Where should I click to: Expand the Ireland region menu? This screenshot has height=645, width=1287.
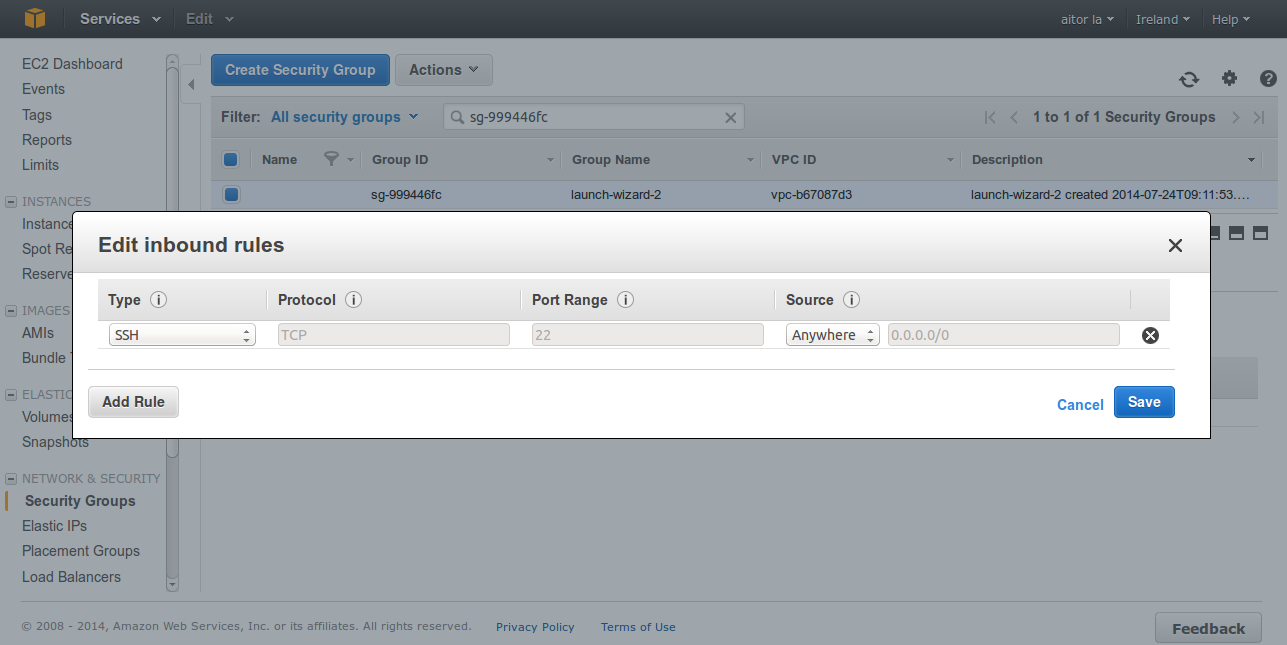[1163, 19]
